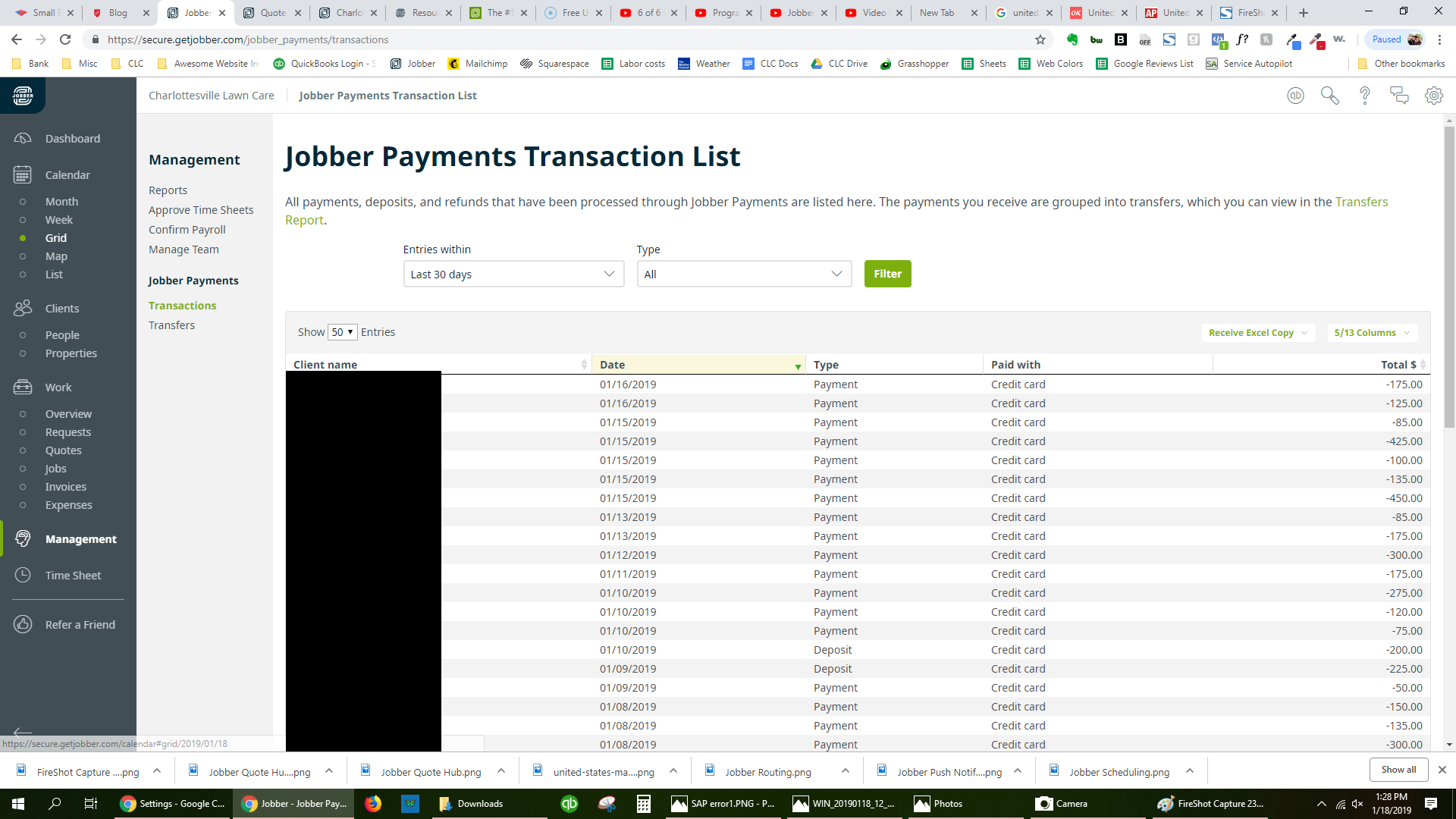1456x819 pixels.
Task: Open Jobber Routing.png download
Action: (x=768, y=772)
